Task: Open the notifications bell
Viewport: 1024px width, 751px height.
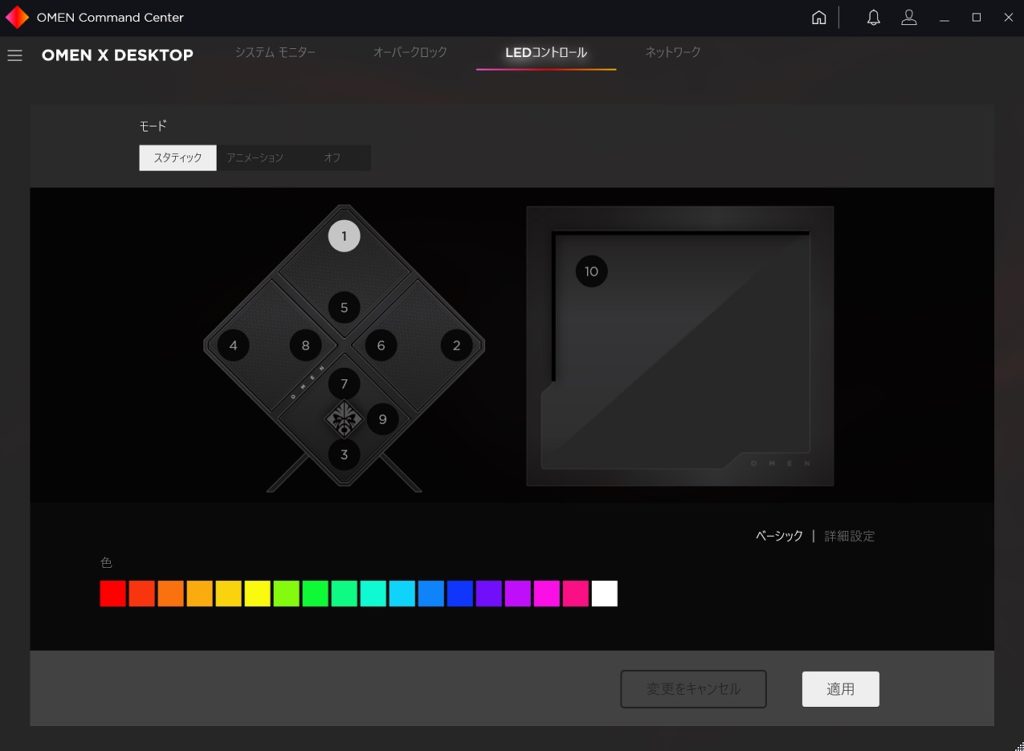Action: tap(873, 18)
